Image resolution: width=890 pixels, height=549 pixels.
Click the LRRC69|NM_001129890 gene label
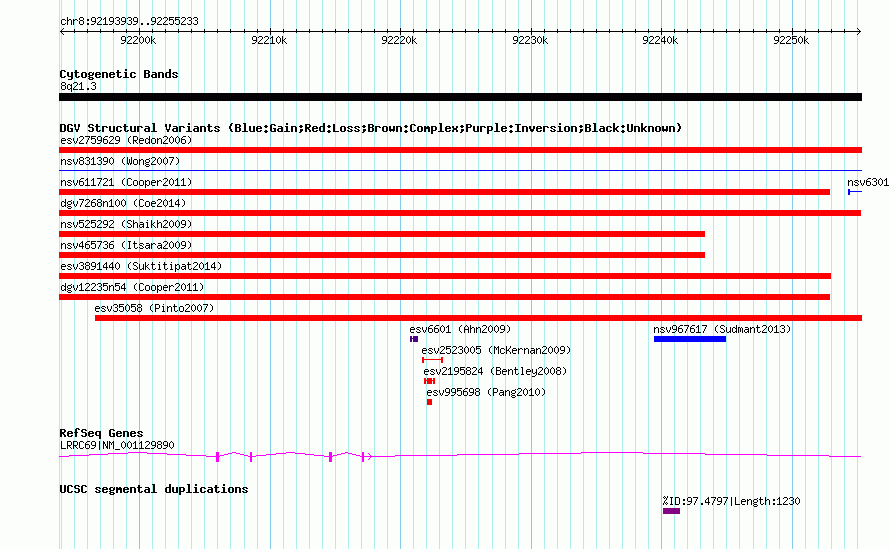117,446
